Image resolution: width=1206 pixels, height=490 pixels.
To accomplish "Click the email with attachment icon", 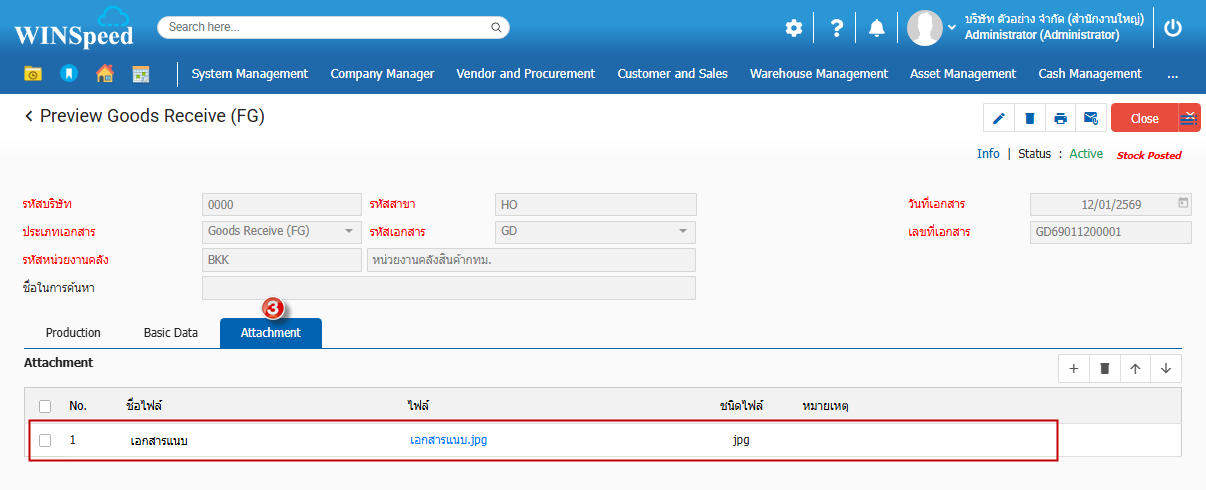I will (1091, 118).
